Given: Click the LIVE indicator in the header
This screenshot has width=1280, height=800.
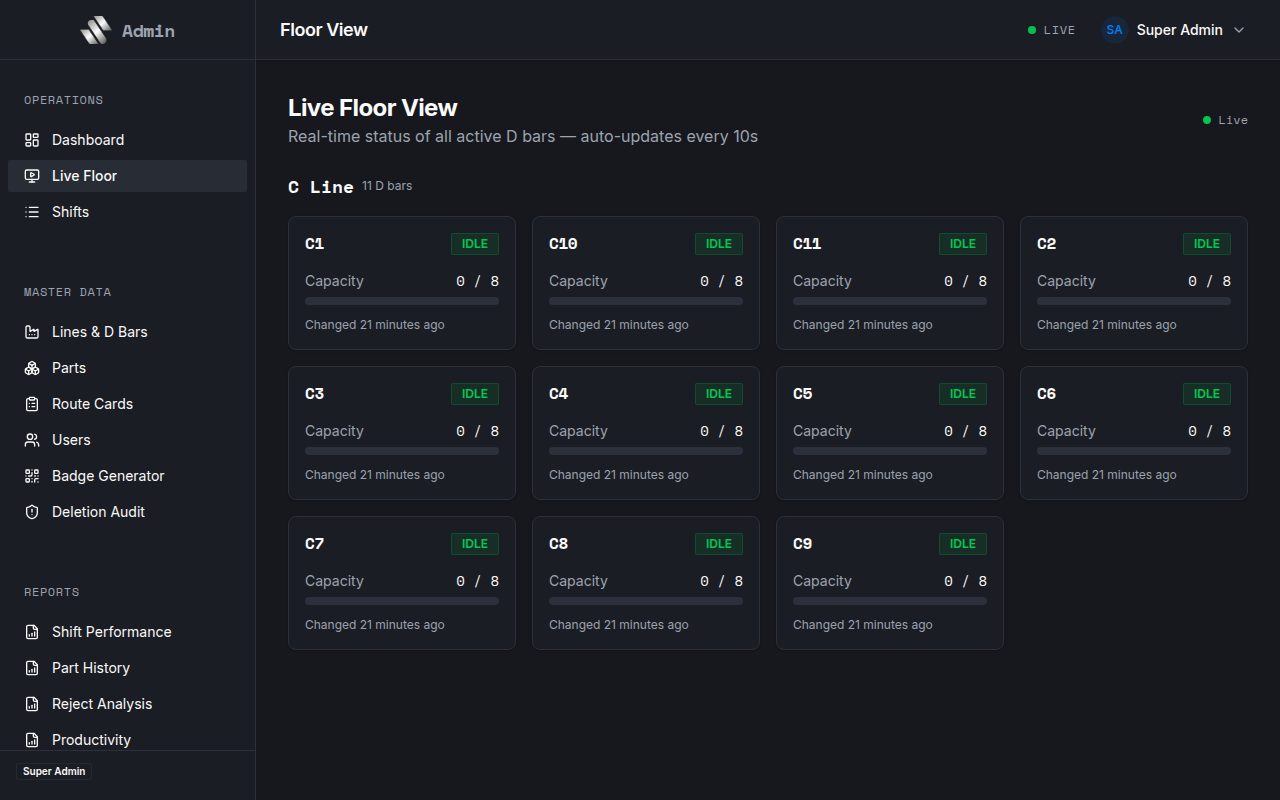Looking at the screenshot, I should click(x=1051, y=30).
